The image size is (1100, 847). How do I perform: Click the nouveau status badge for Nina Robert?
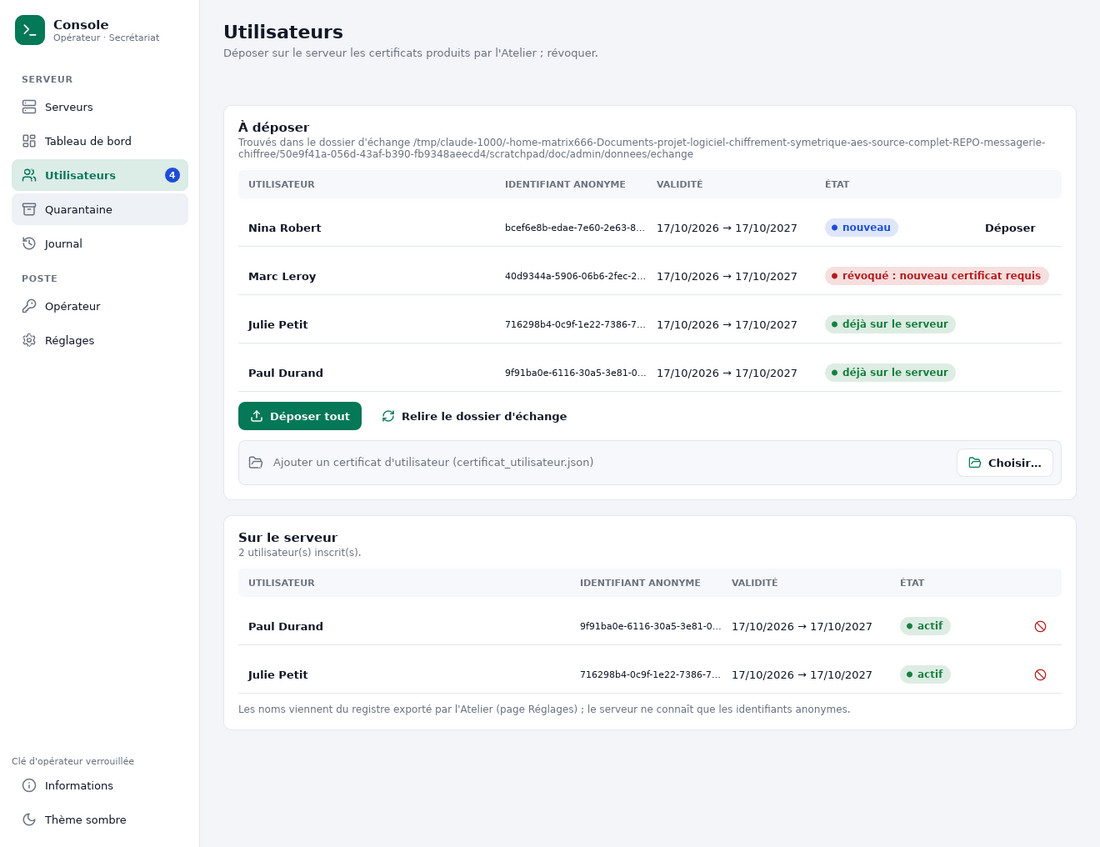[861, 227]
